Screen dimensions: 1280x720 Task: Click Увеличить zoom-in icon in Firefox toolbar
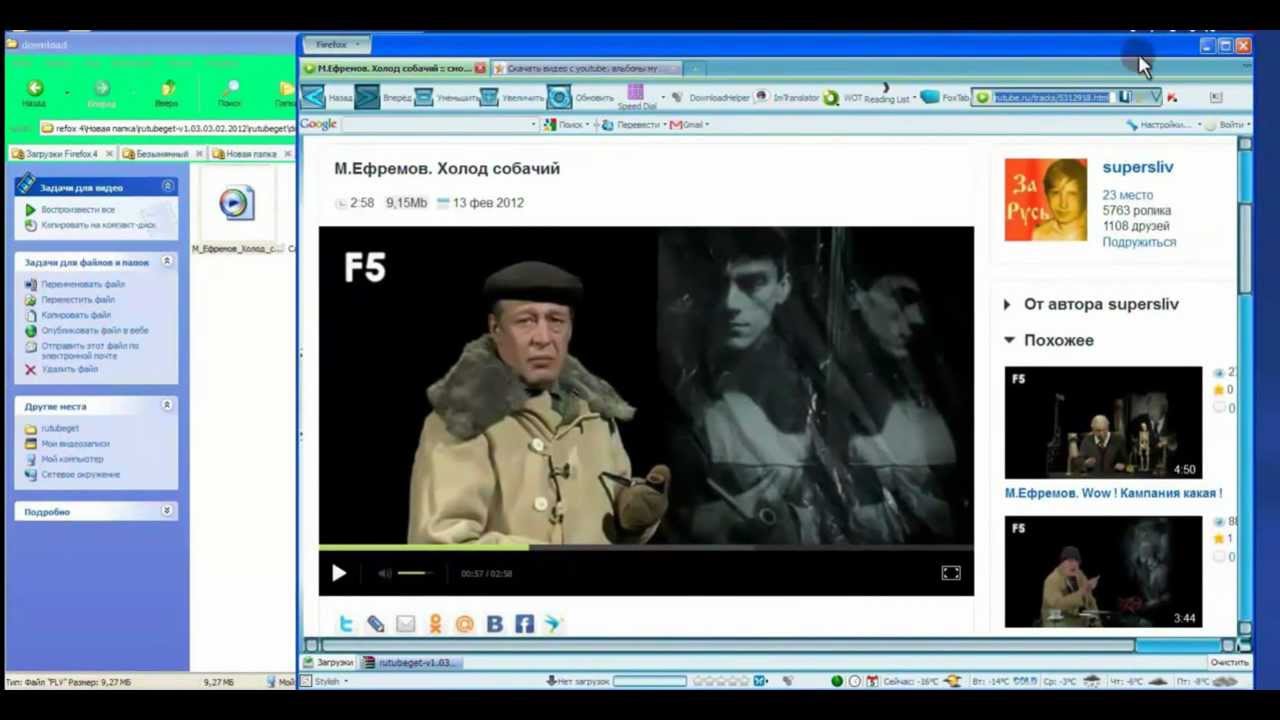(489, 97)
